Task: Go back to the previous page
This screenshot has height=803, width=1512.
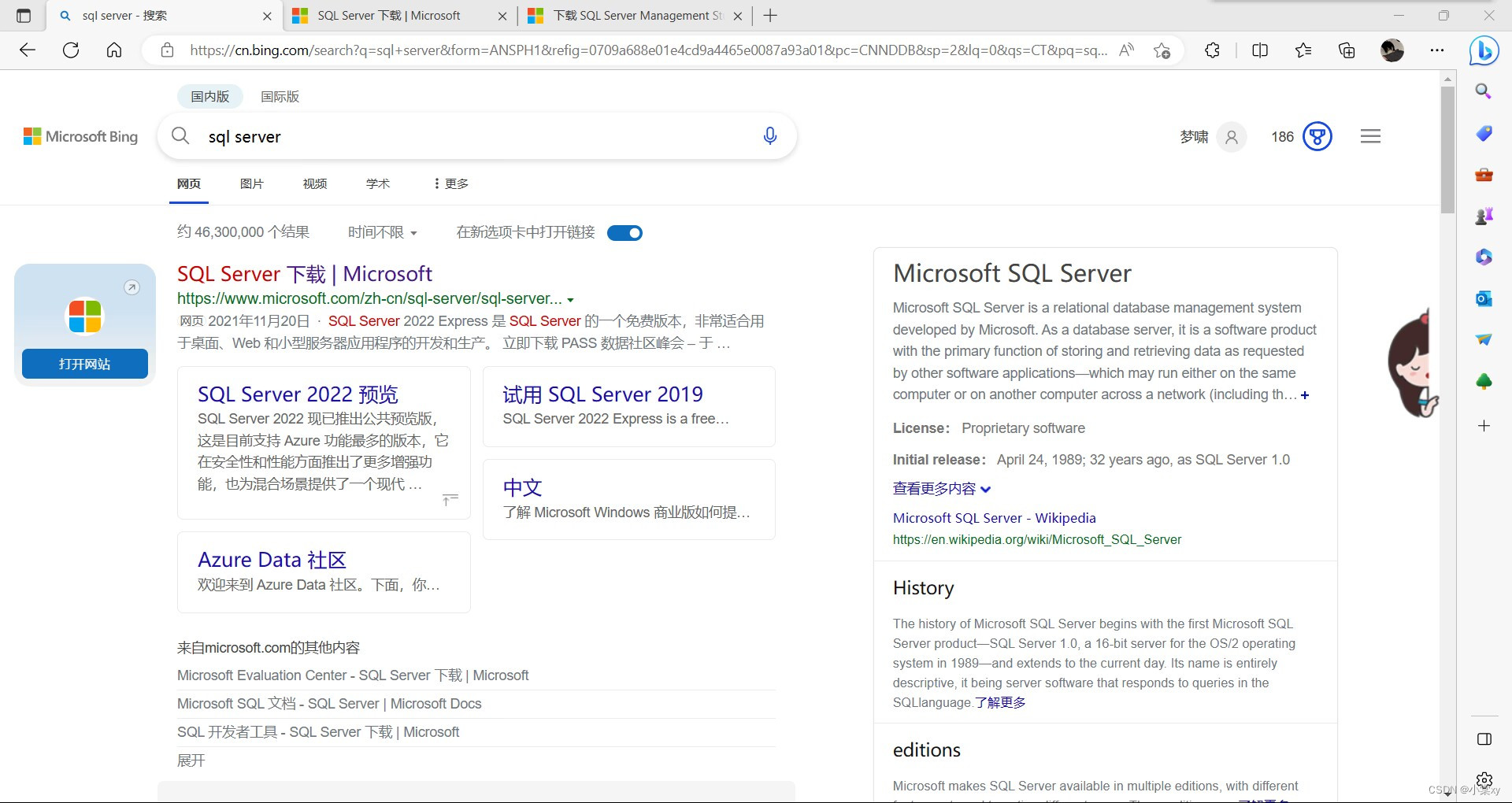Action: (28, 50)
